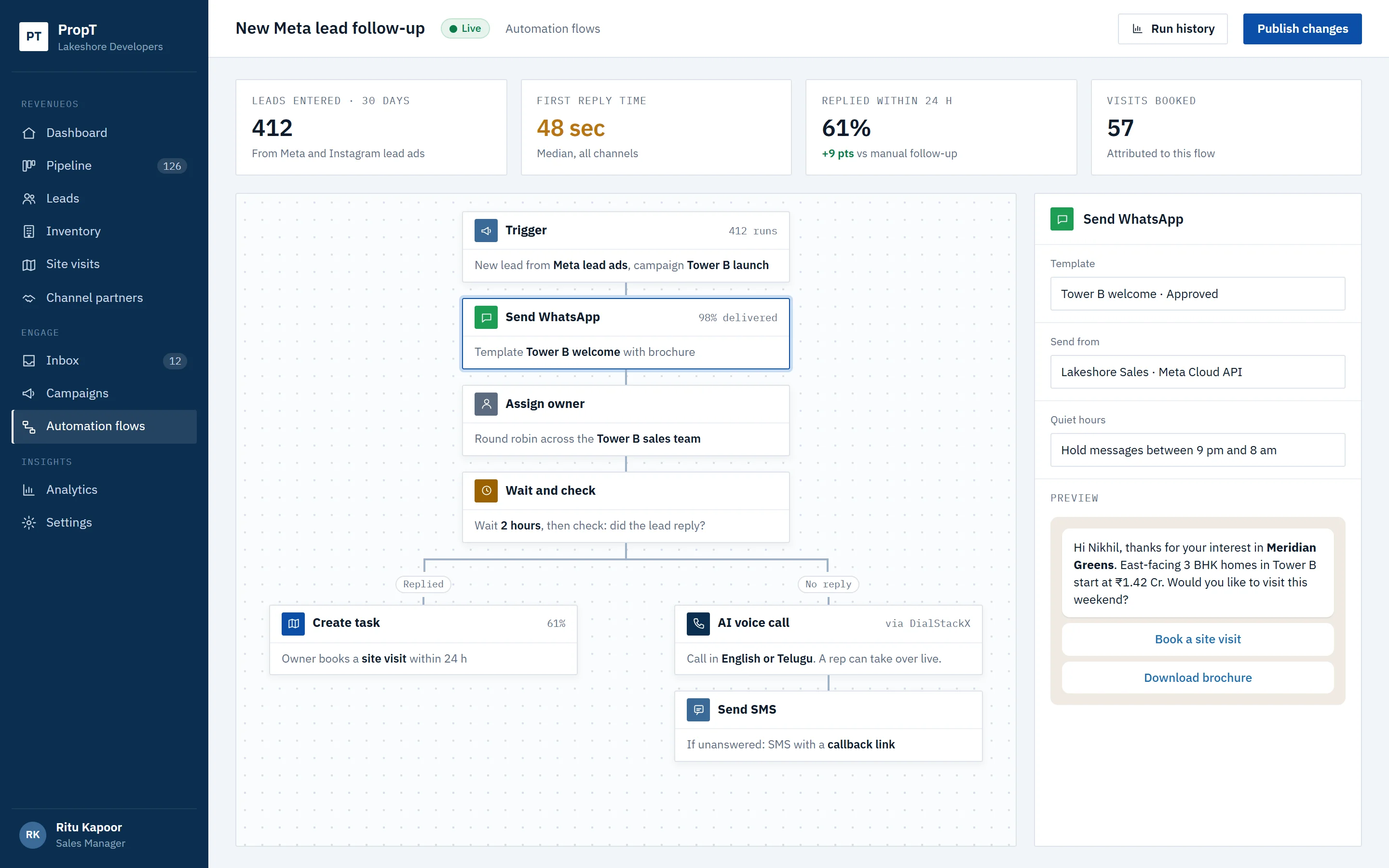Viewport: 1389px width, 868px height.
Task: Click the Live status badge
Action: [x=465, y=29]
